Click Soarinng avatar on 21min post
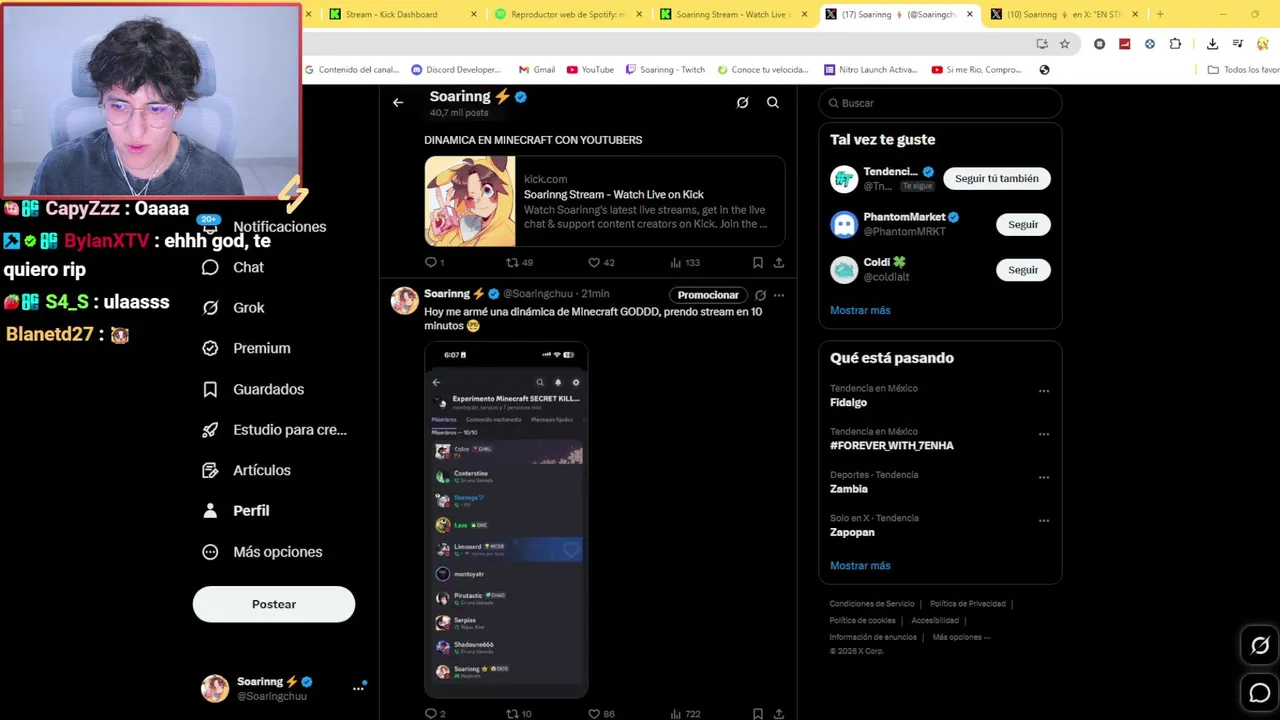 coord(404,300)
